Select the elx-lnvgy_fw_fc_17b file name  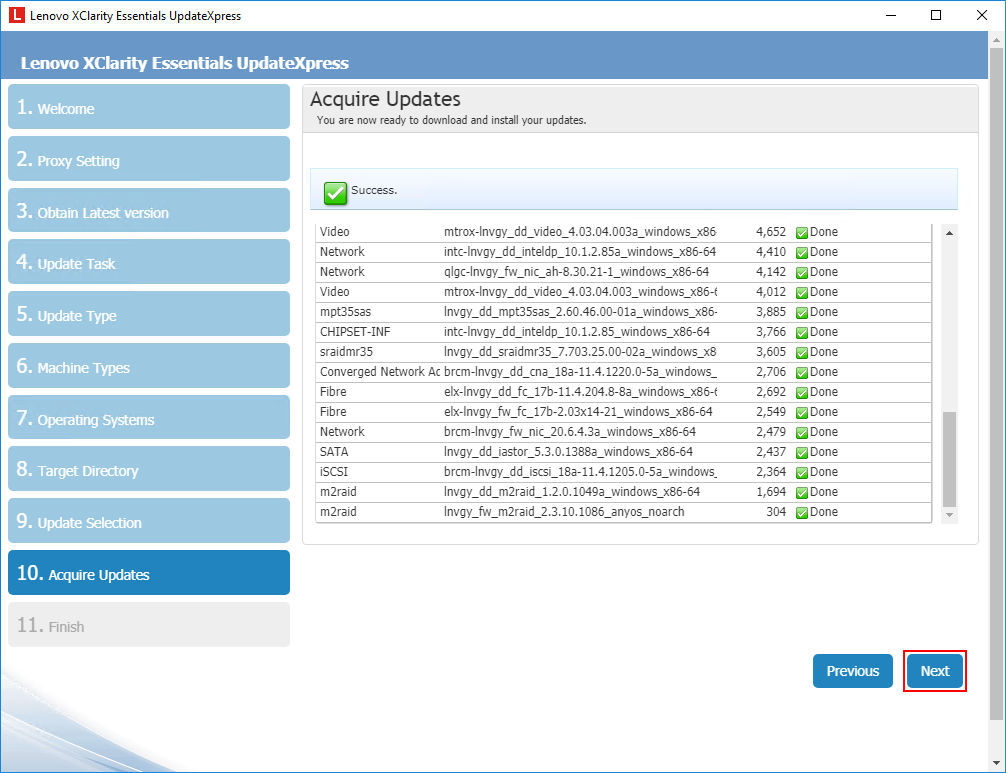point(578,411)
